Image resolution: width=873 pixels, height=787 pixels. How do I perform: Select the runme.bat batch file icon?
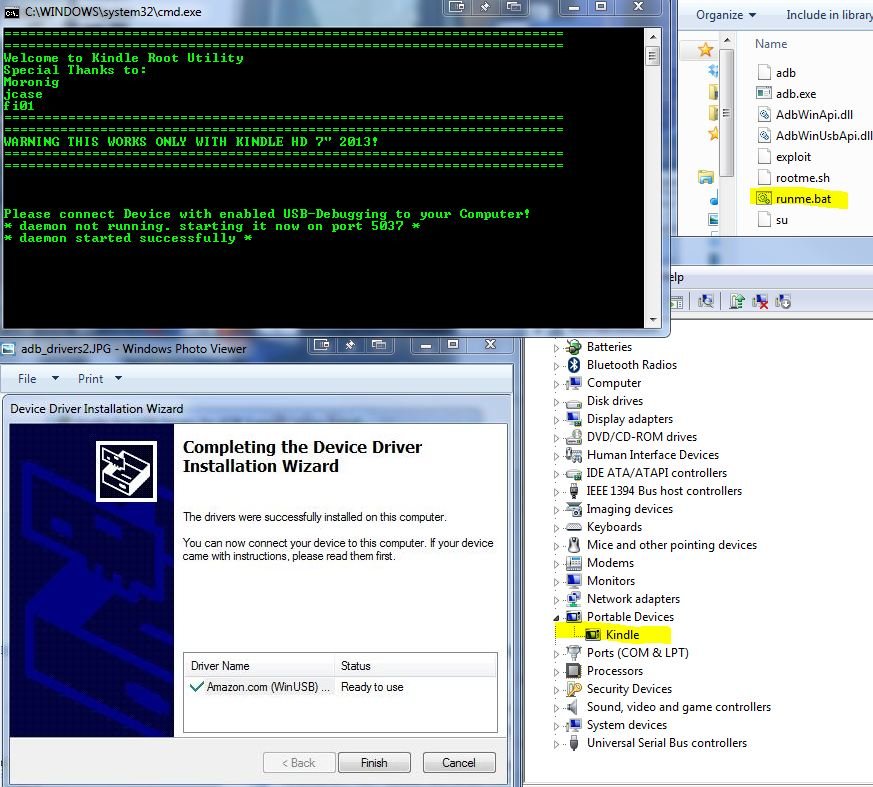[764, 198]
